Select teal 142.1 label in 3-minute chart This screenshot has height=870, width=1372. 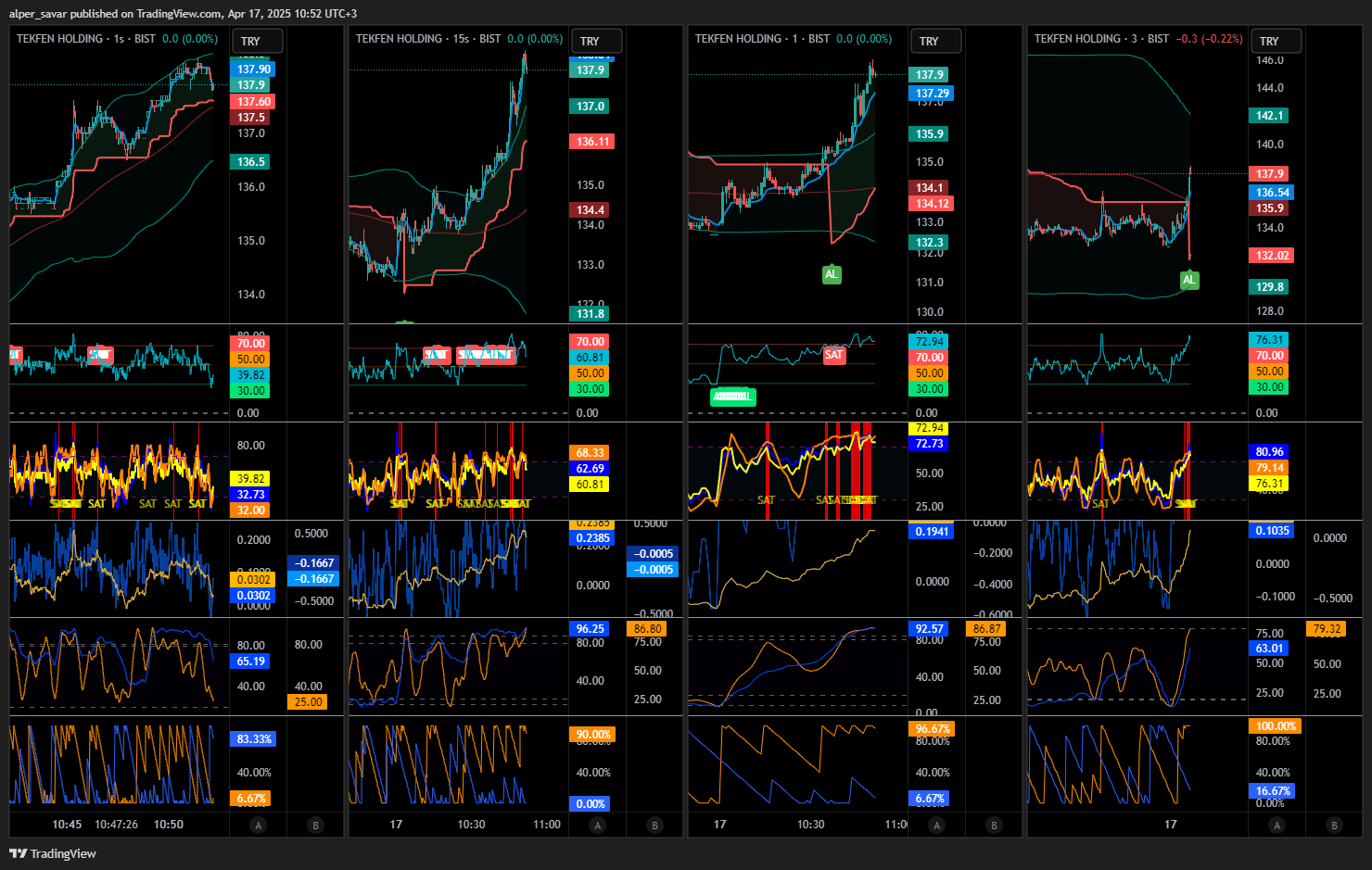tap(1269, 116)
